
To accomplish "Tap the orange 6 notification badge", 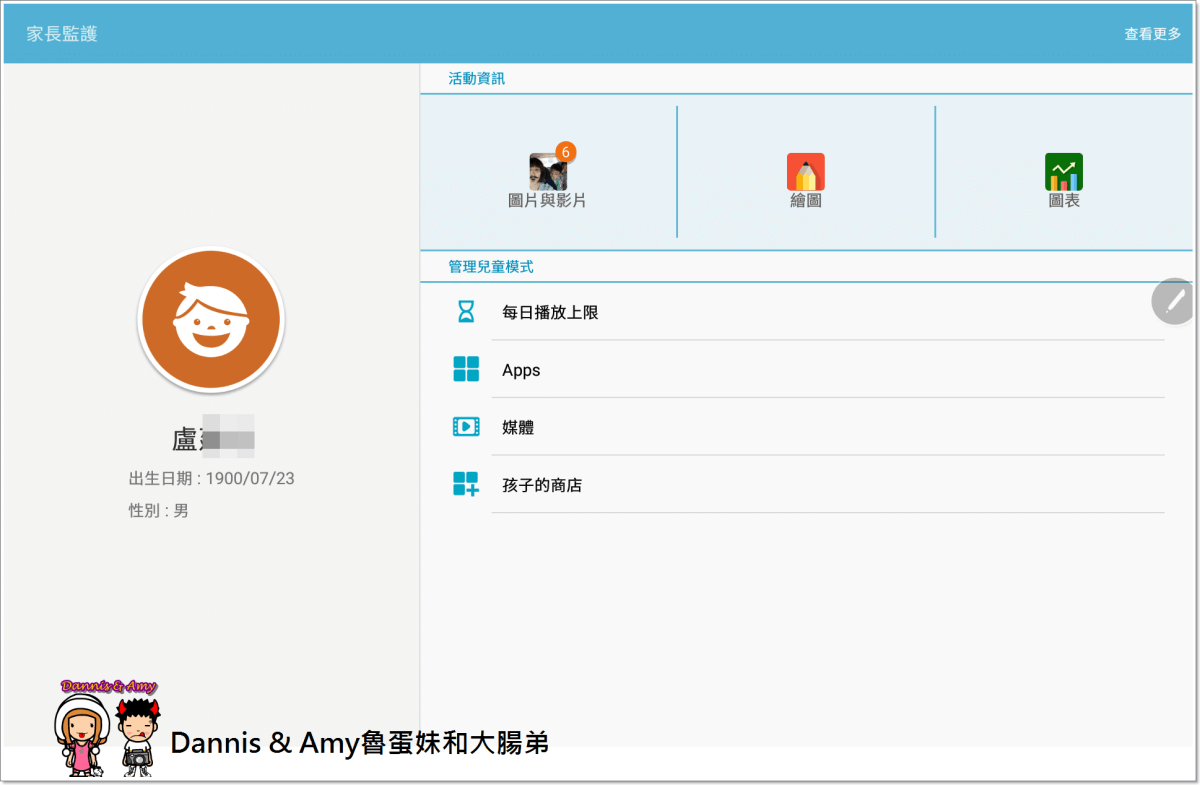I will click(x=565, y=152).
